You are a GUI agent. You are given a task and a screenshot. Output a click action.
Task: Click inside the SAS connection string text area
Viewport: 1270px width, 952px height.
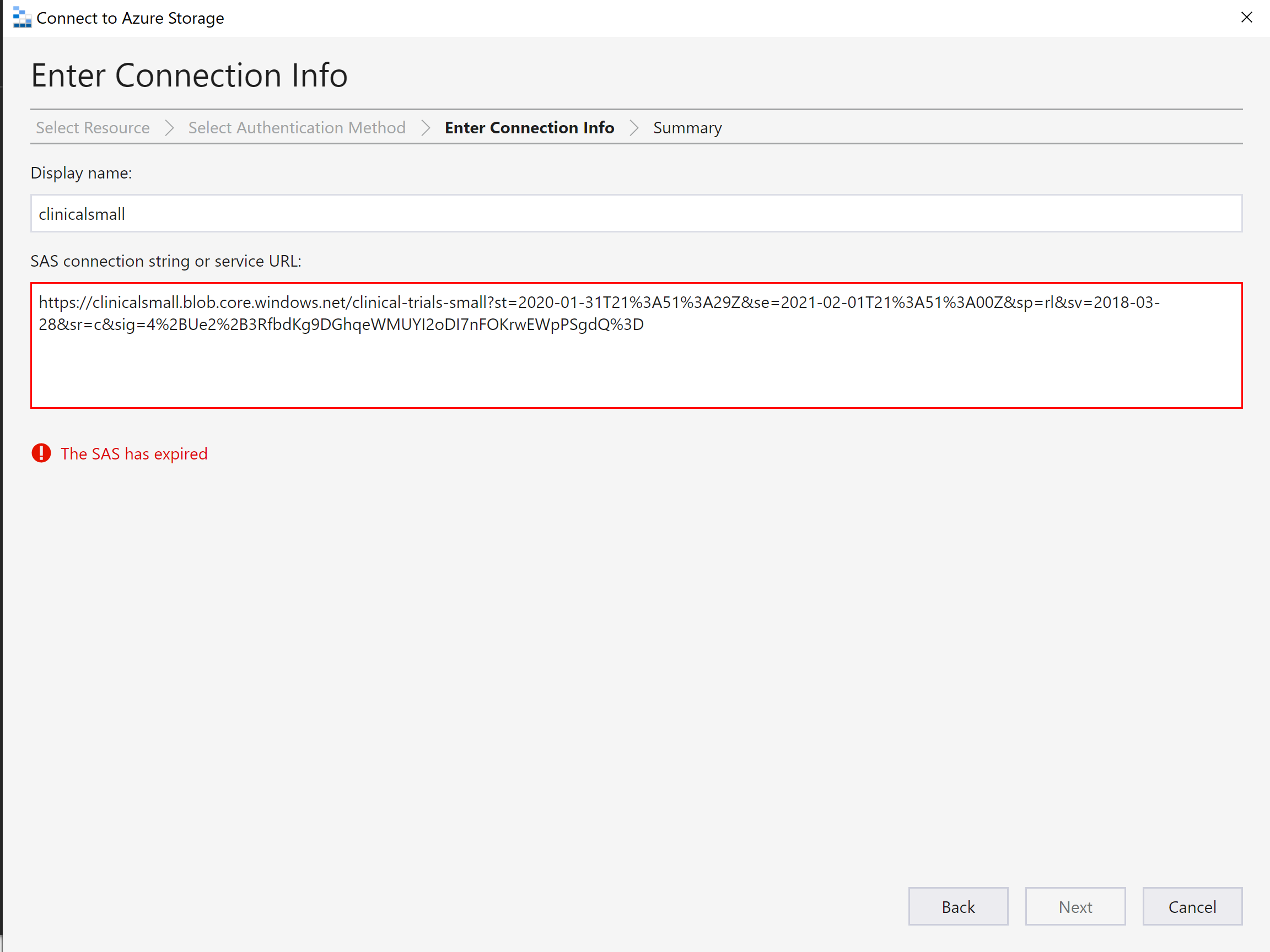pos(635,367)
